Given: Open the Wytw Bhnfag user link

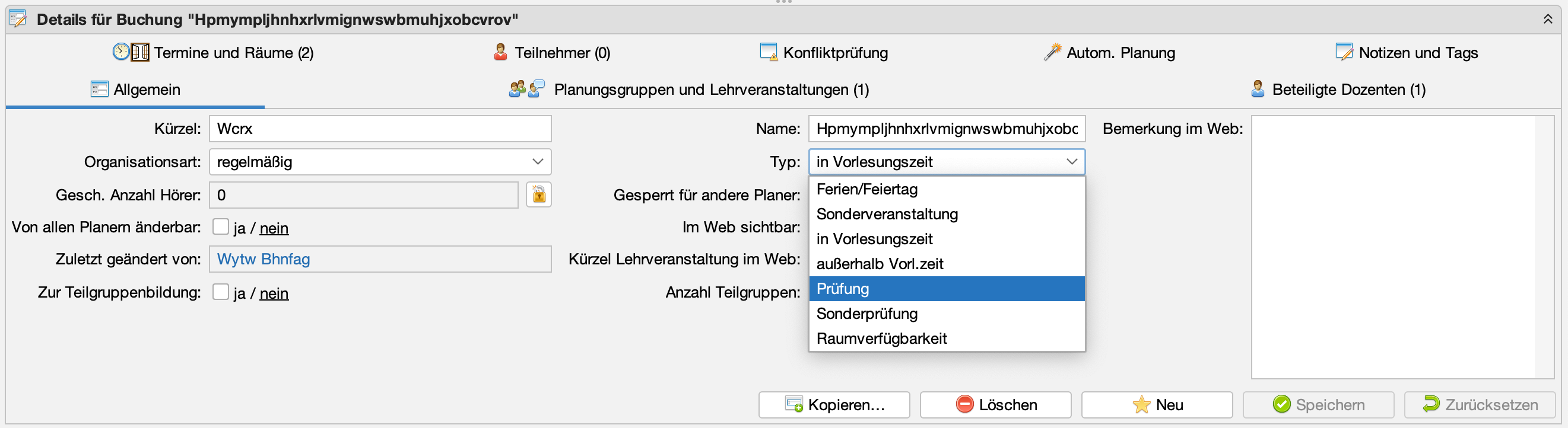Looking at the screenshot, I should (264, 259).
